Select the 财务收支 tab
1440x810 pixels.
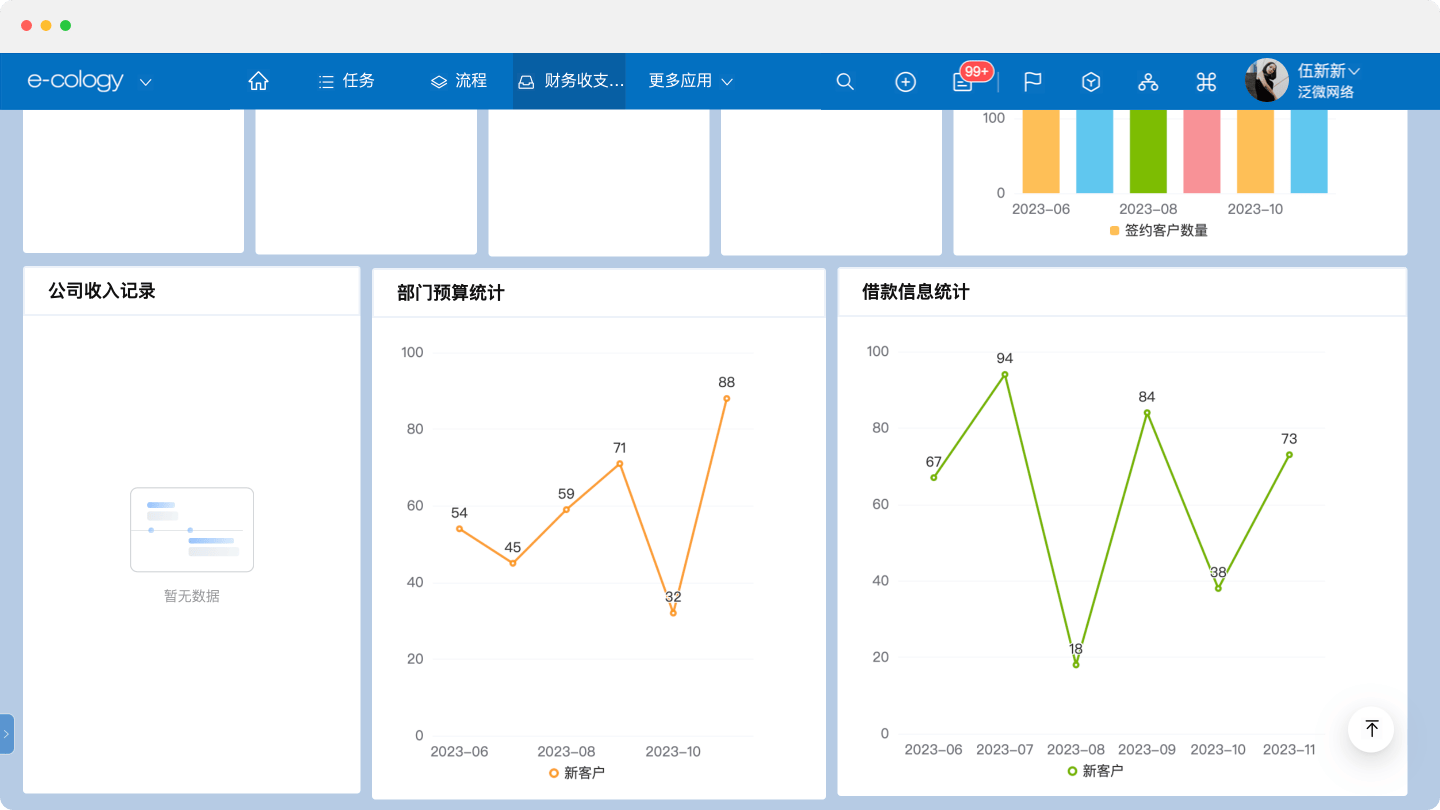click(x=570, y=81)
